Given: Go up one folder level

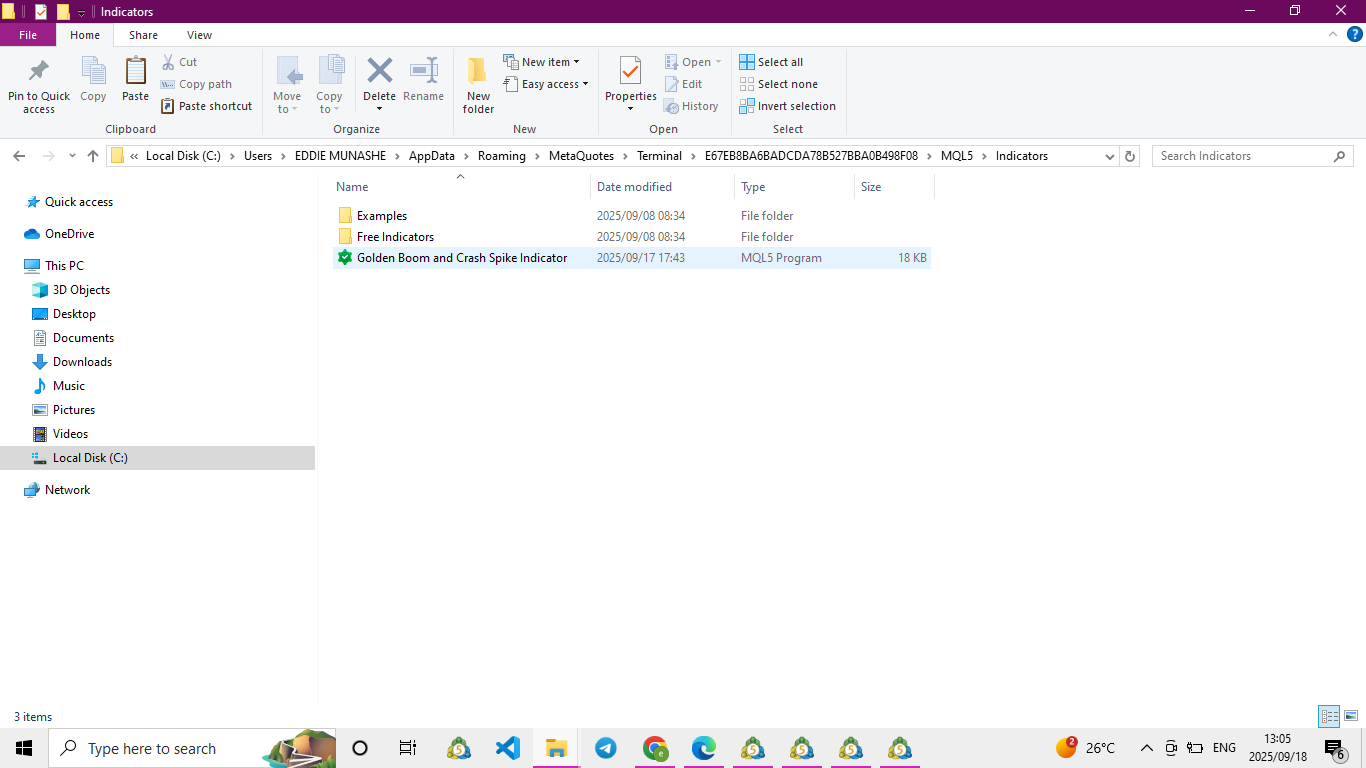Looking at the screenshot, I should click(93, 156).
